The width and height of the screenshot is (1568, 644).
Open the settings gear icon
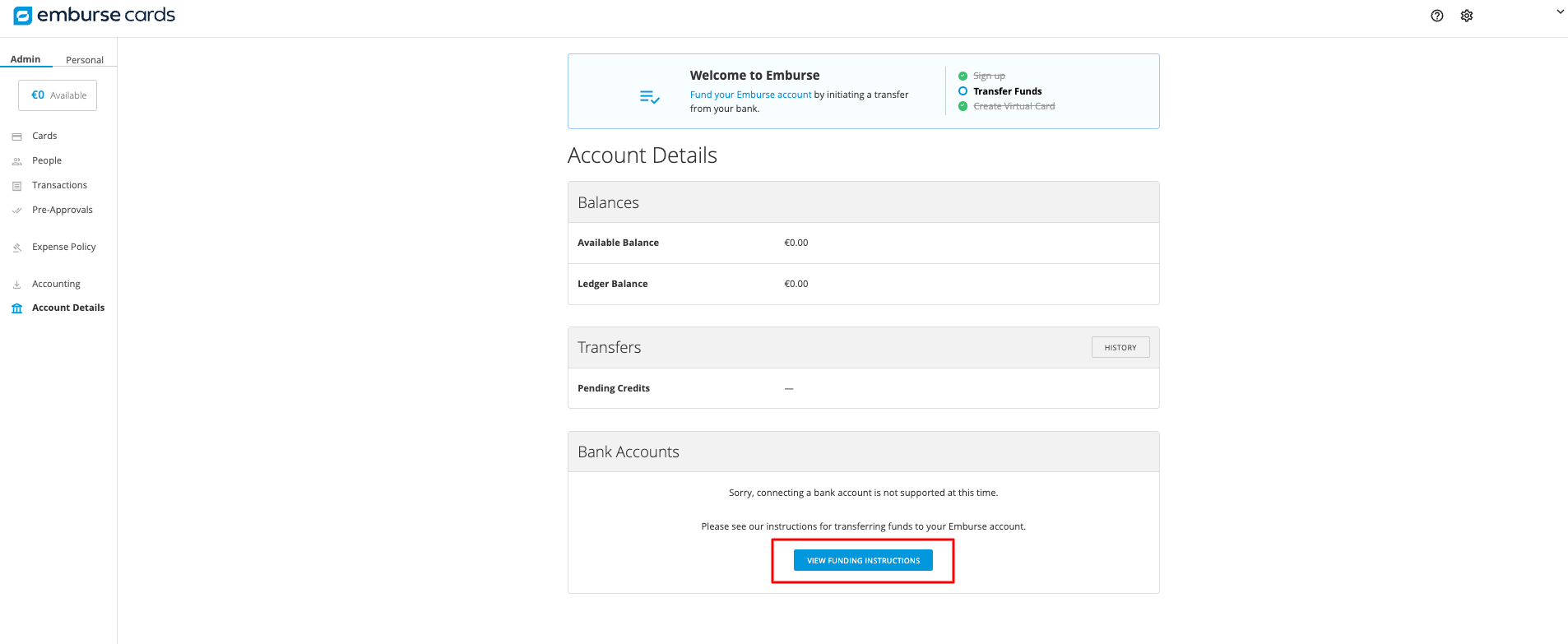pos(1466,16)
